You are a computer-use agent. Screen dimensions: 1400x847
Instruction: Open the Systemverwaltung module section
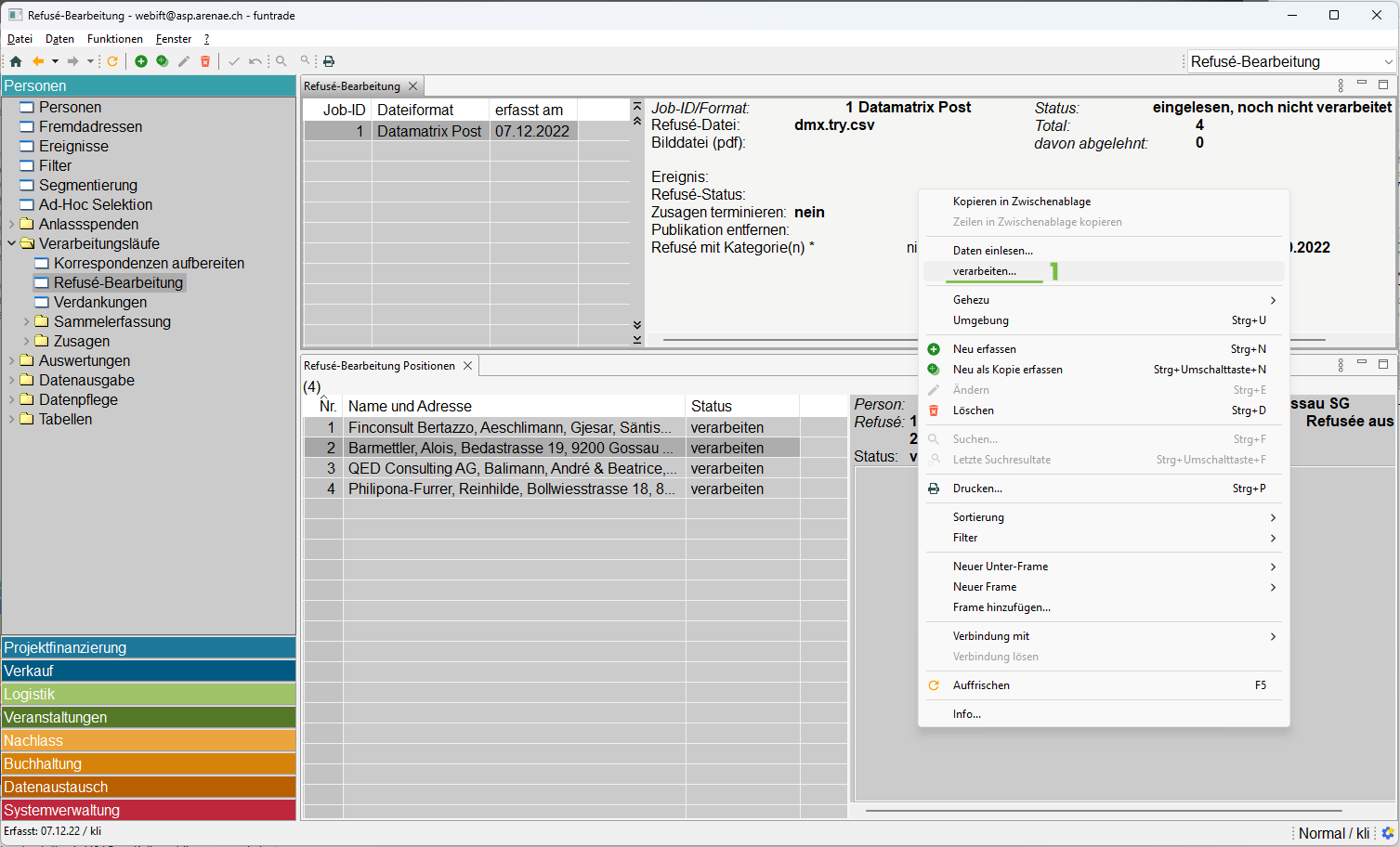point(149,810)
